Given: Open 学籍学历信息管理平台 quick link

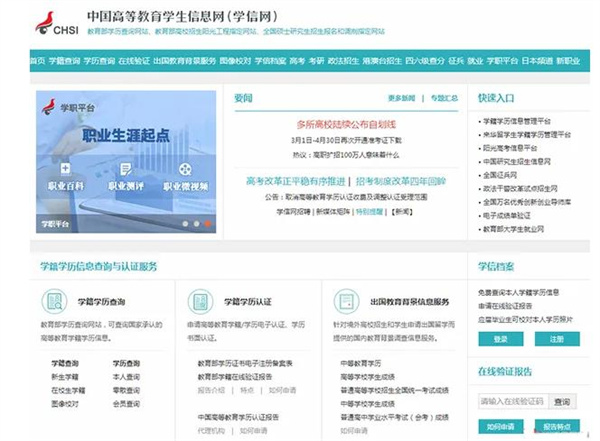Looking at the screenshot, I should pyautogui.click(x=517, y=121).
